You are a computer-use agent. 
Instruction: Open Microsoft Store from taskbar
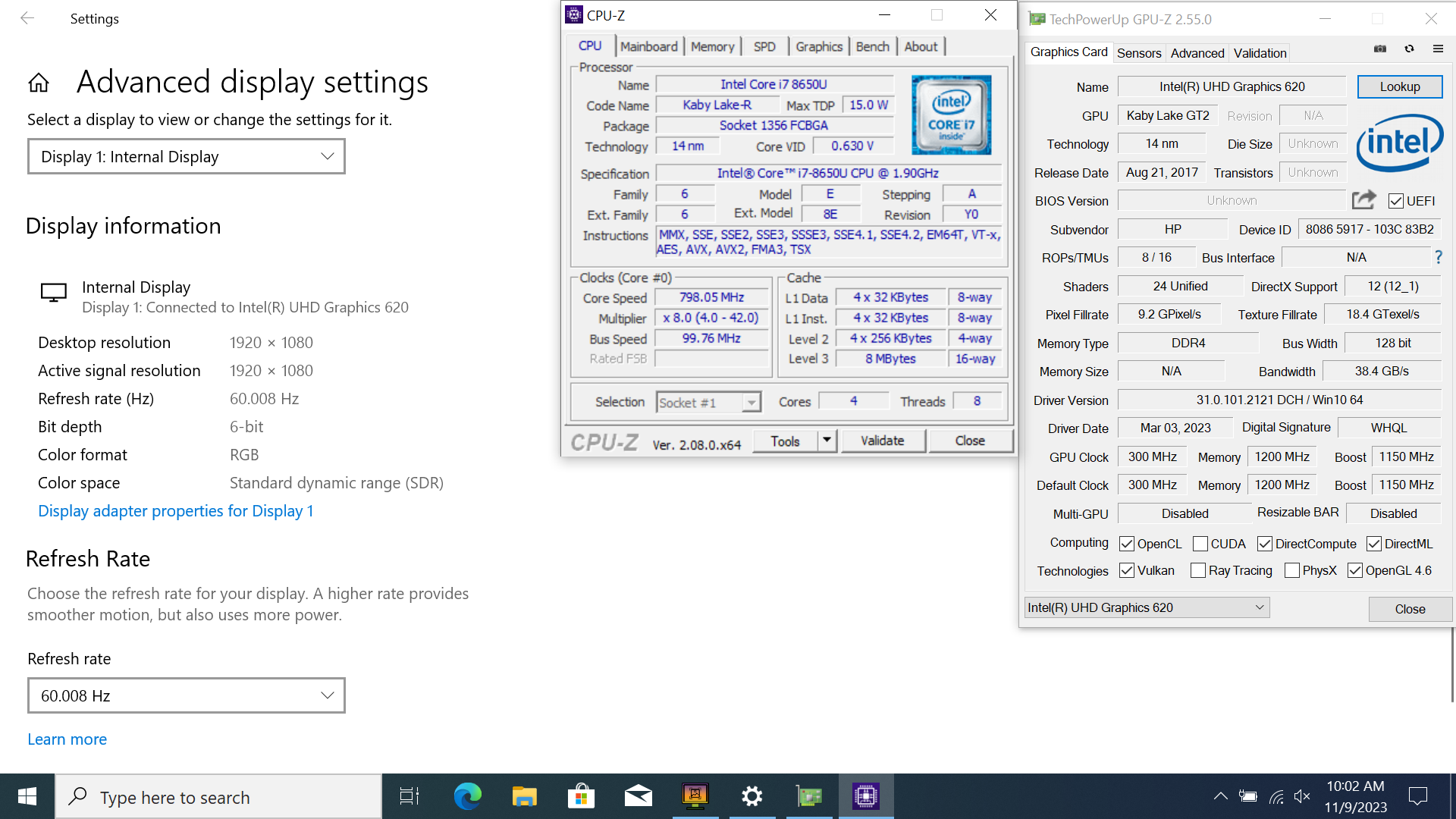[581, 796]
